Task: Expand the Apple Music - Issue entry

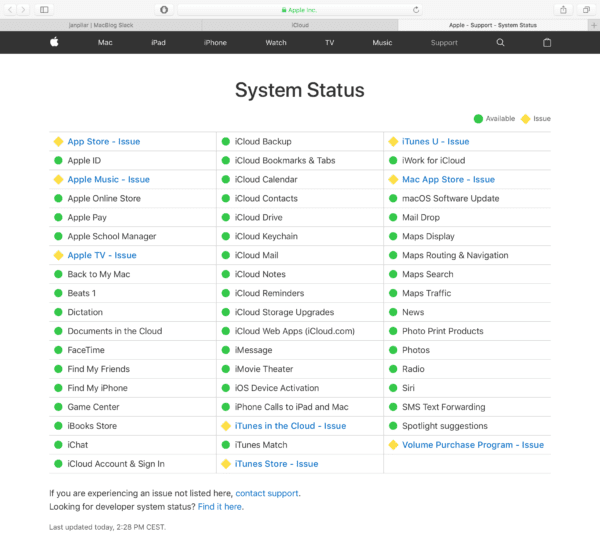Action: (x=108, y=180)
